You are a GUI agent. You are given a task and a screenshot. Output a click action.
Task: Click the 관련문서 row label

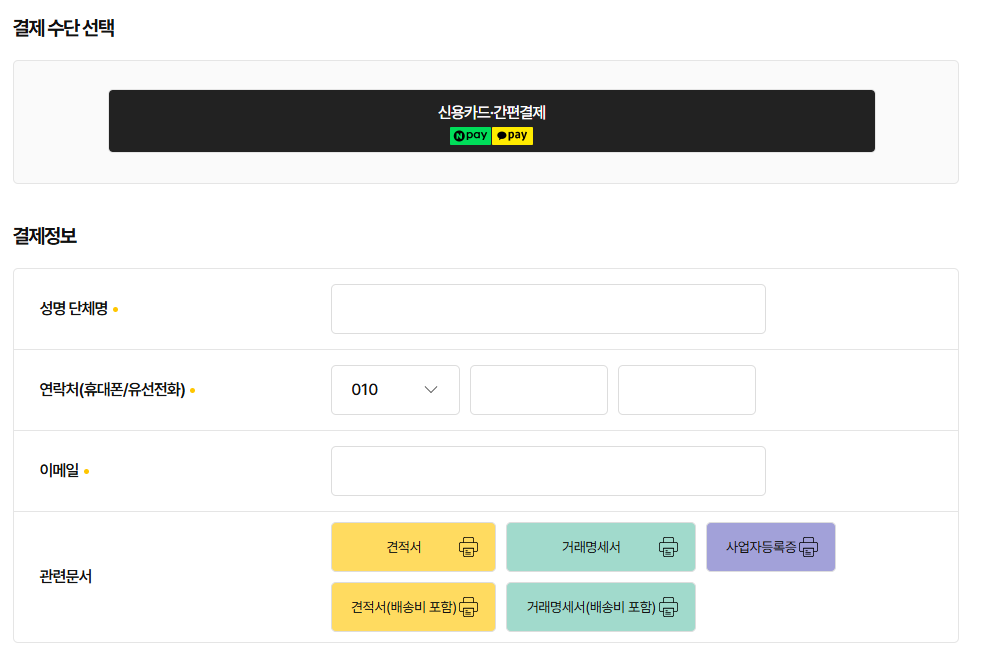point(66,577)
